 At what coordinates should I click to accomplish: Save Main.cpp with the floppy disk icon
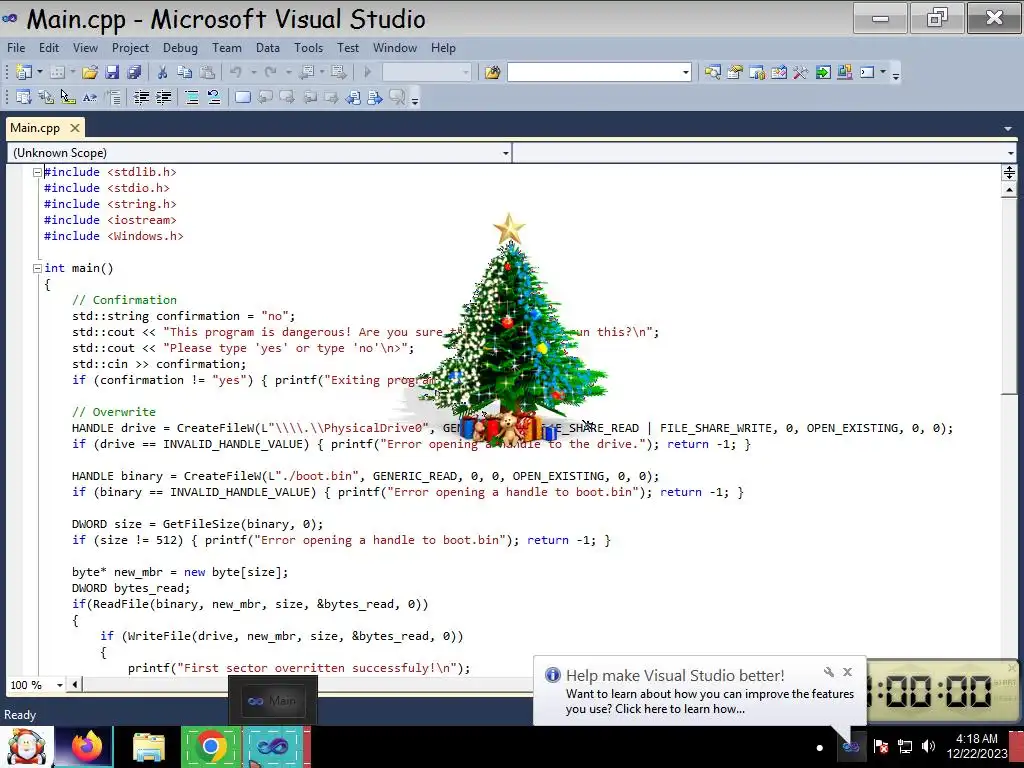click(112, 72)
